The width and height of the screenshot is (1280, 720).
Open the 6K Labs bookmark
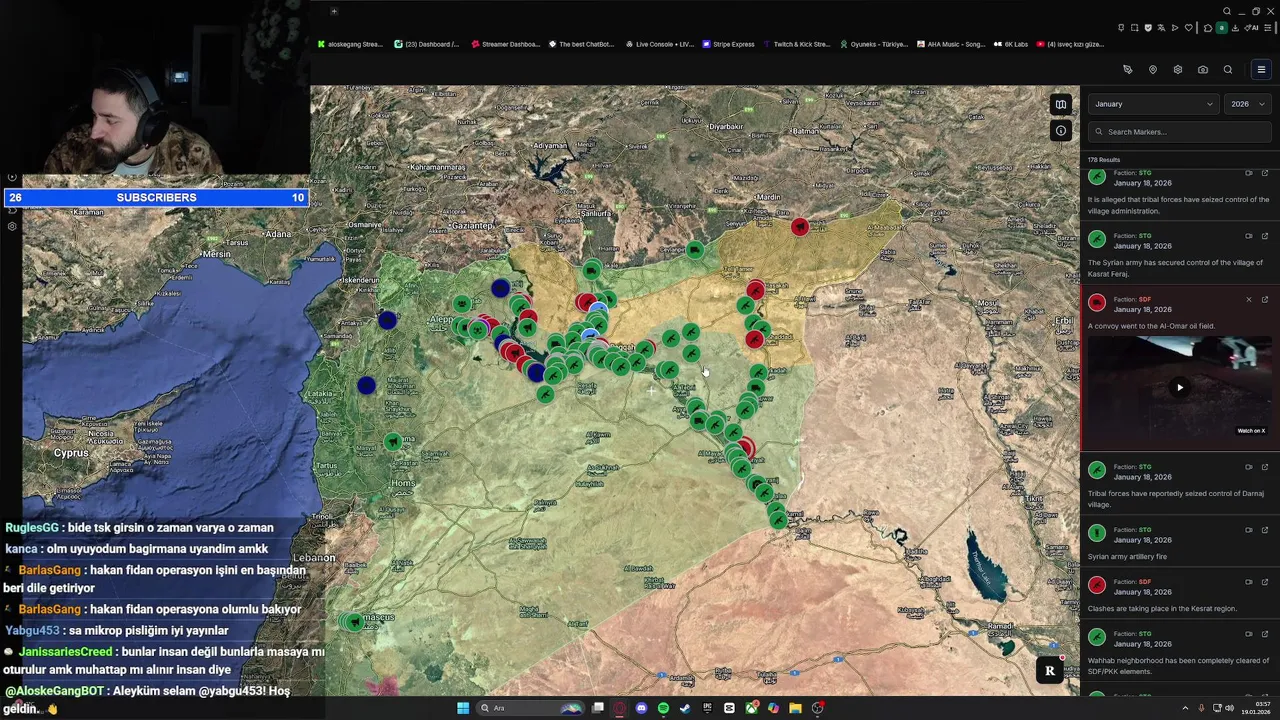click(1011, 44)
